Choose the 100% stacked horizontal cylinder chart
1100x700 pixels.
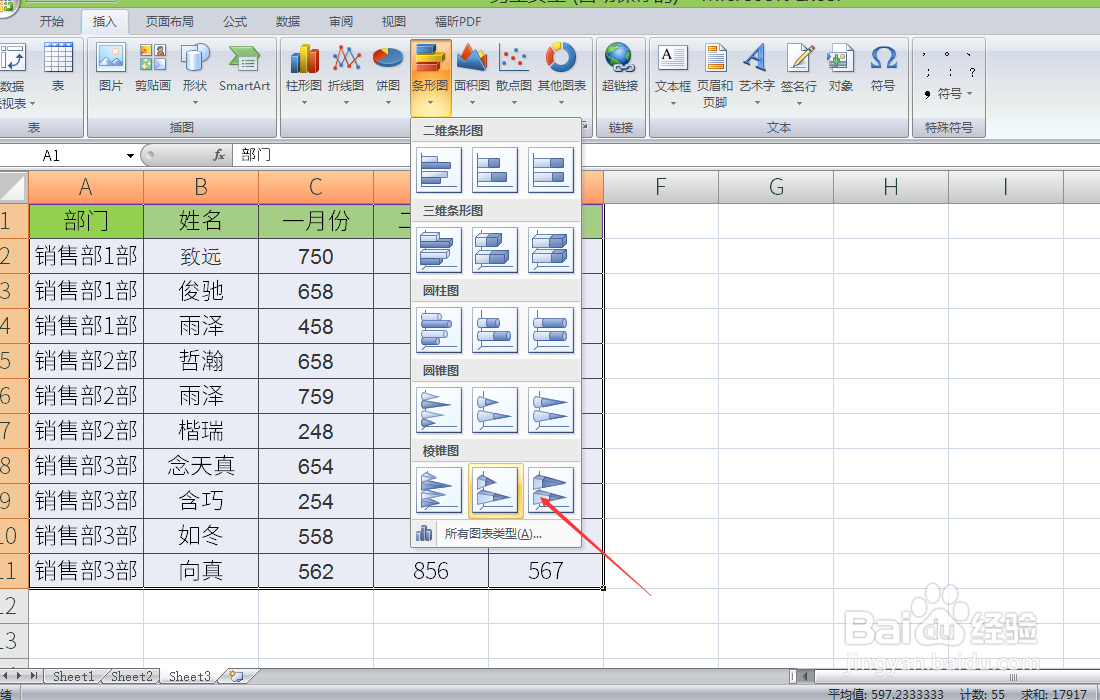point(551,330)
